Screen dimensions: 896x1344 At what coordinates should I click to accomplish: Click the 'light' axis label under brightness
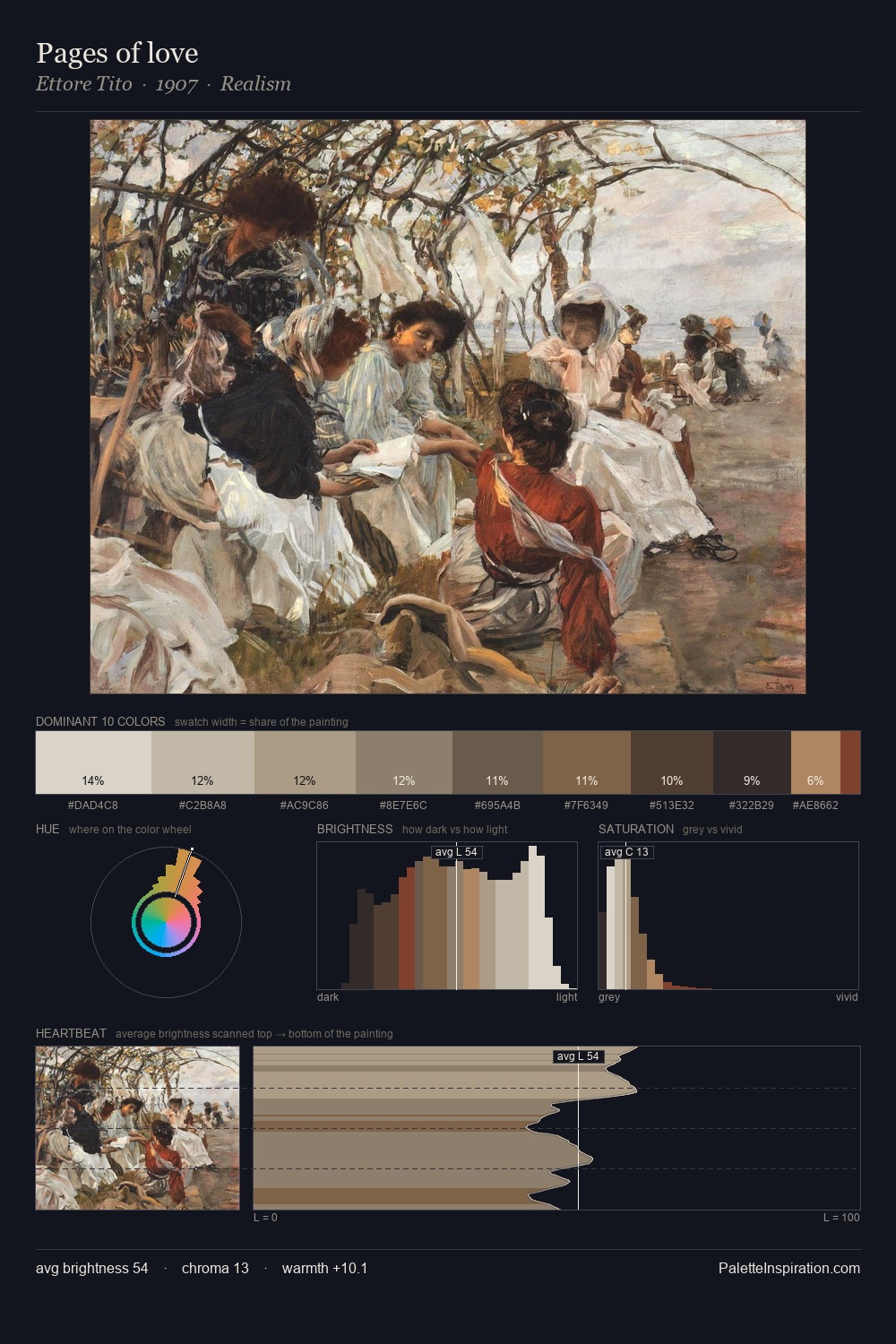pyautogui.click(x=567, y=997)
